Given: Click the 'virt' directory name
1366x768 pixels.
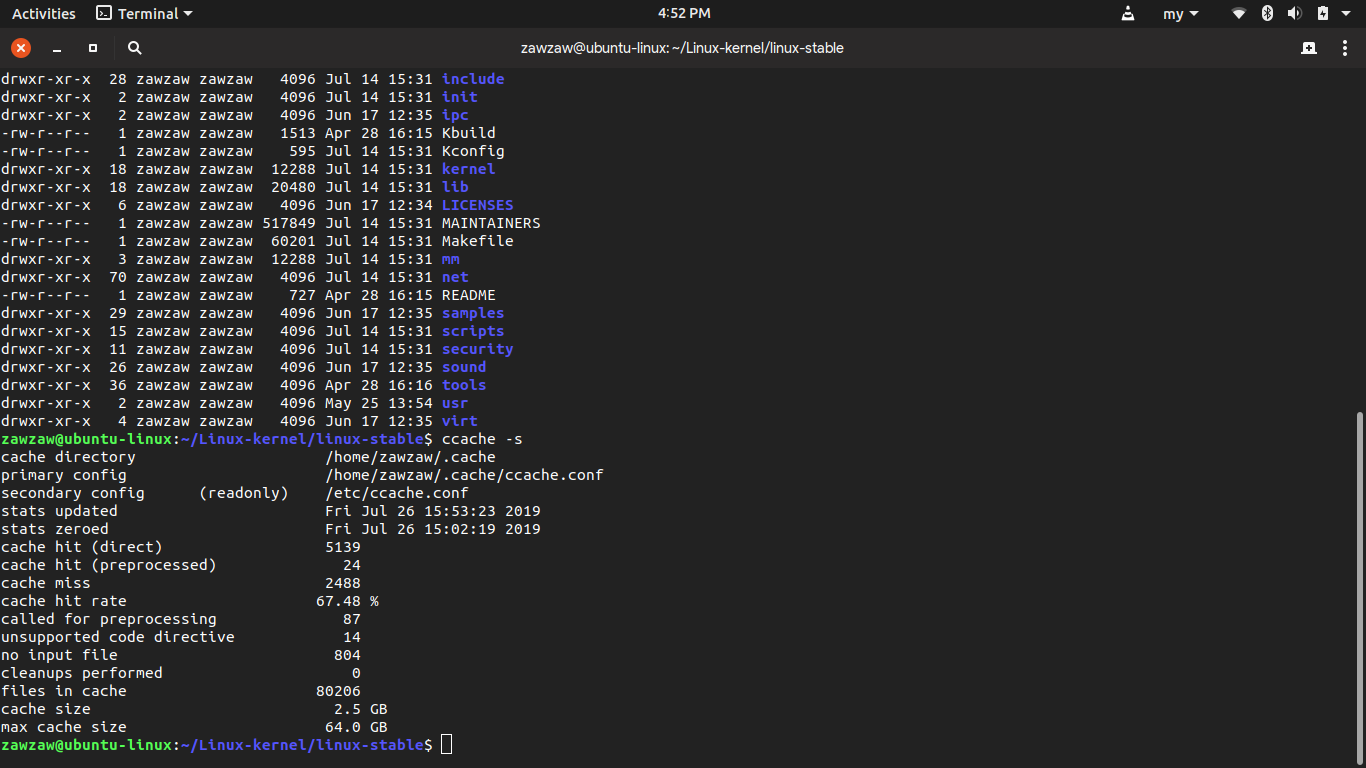Looking at the screenshot, I should (460, 421).
